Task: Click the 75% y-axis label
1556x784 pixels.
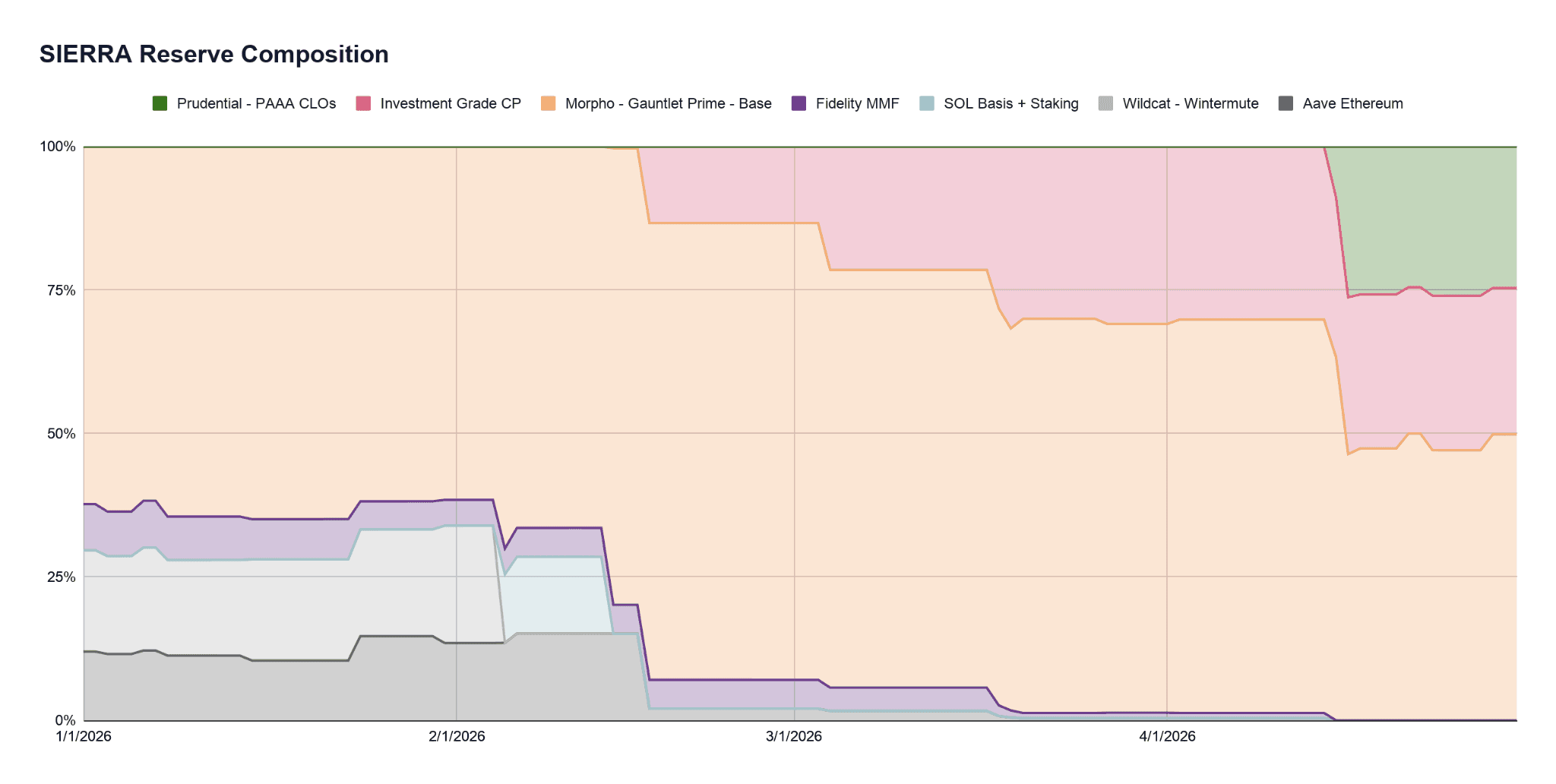Action: [x=62, y=290]
